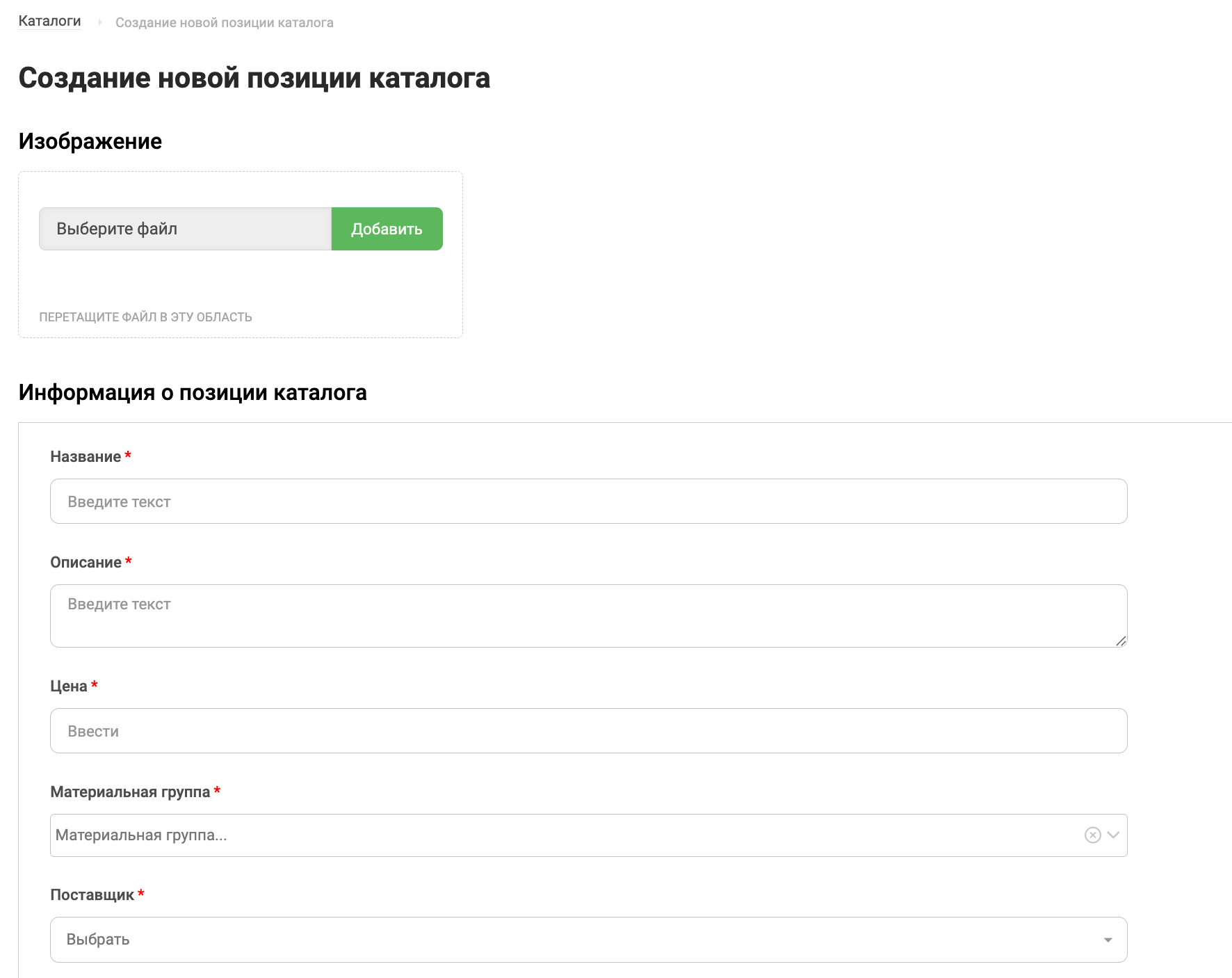Screen dimensions: 1232x978
Task: Click the Цена field label
Action: tap(69, 687)
